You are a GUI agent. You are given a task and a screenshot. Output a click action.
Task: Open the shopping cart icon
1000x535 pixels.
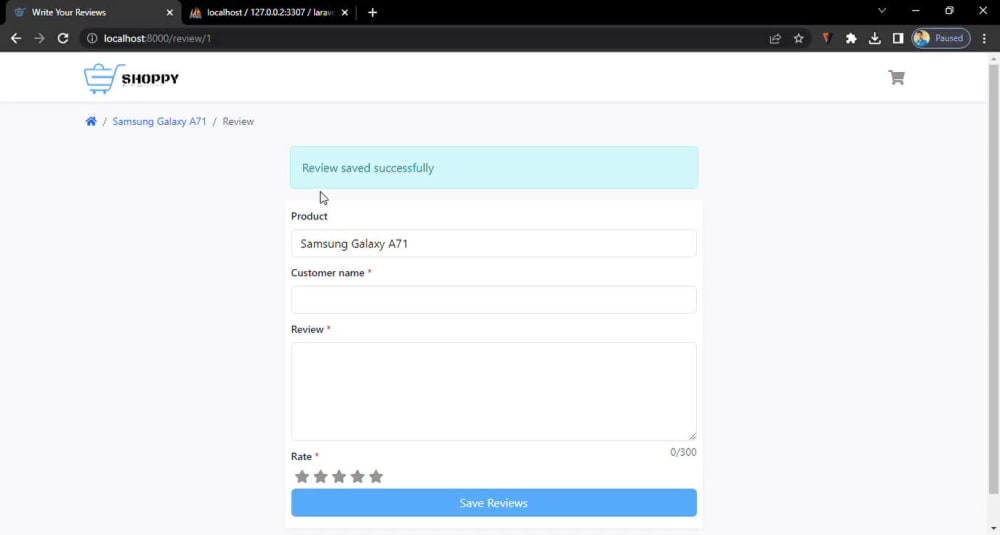pos(896,77)
